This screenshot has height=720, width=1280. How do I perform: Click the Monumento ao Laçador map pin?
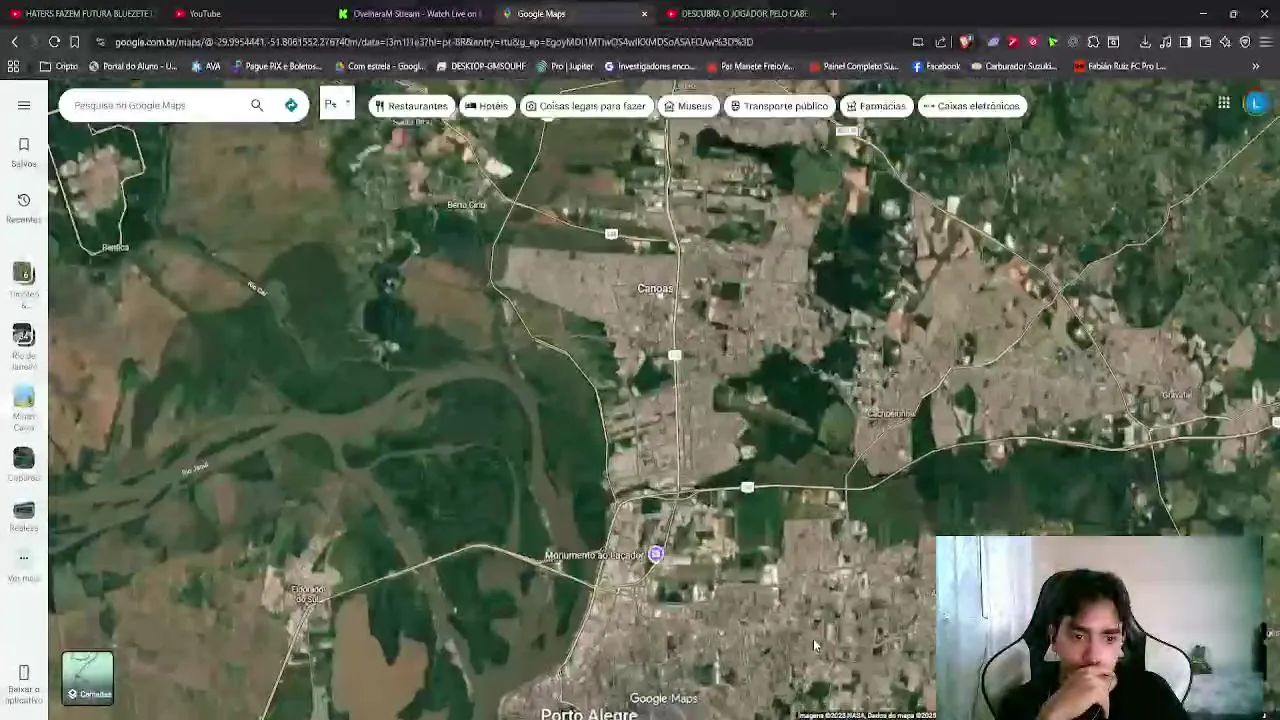[x=656, y=554]
